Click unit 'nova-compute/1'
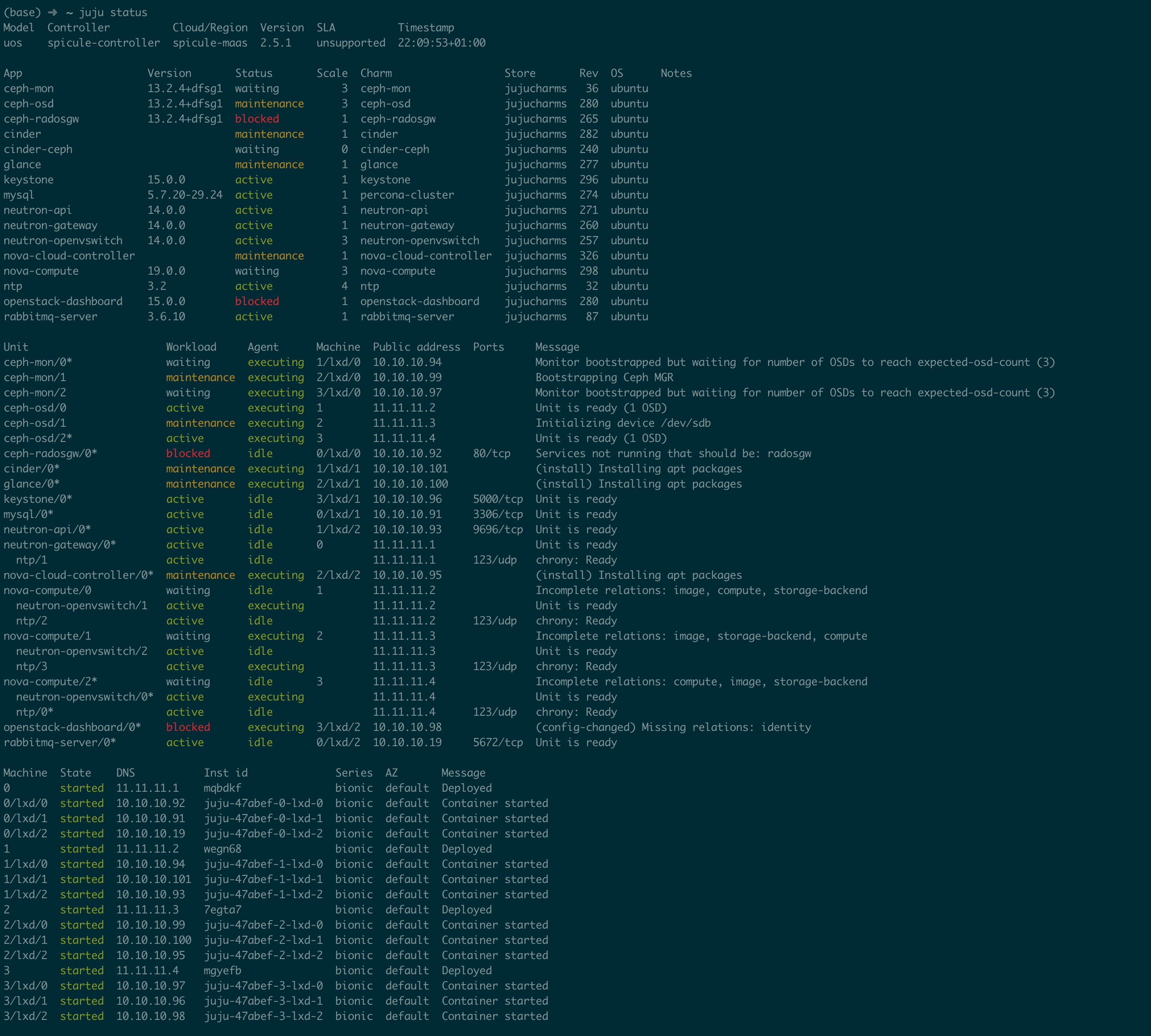 47,636
